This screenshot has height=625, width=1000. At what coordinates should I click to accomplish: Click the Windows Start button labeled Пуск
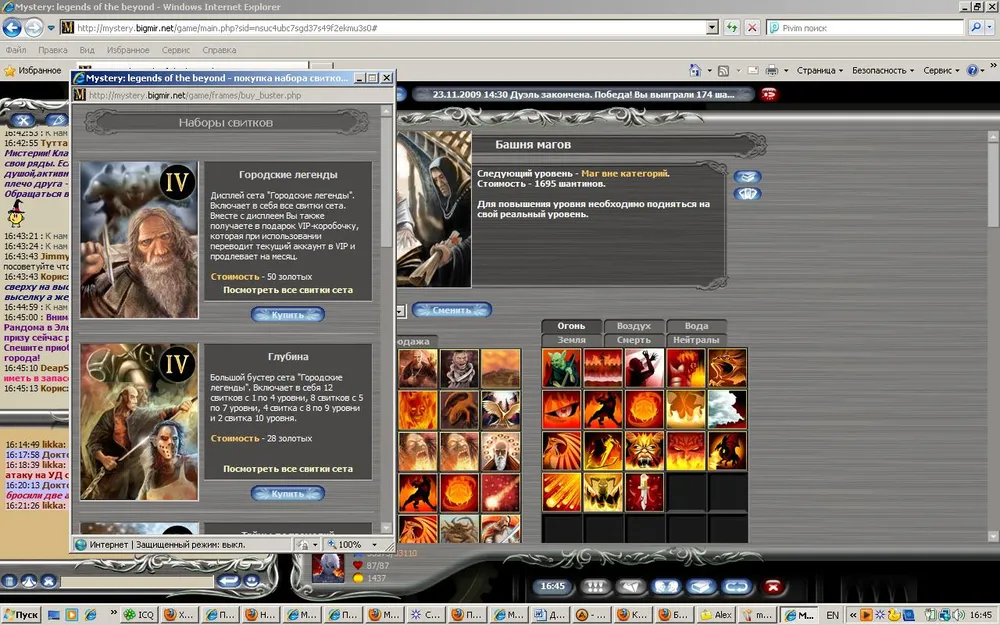pyautogui.click(x=21, y=615)
